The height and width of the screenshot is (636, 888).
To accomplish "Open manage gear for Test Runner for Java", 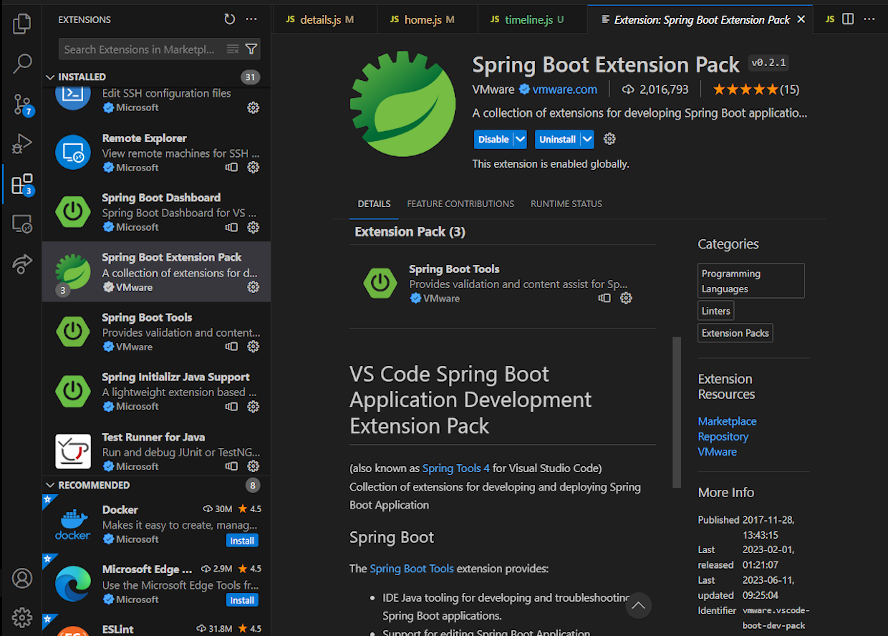I will click(253, 466).
